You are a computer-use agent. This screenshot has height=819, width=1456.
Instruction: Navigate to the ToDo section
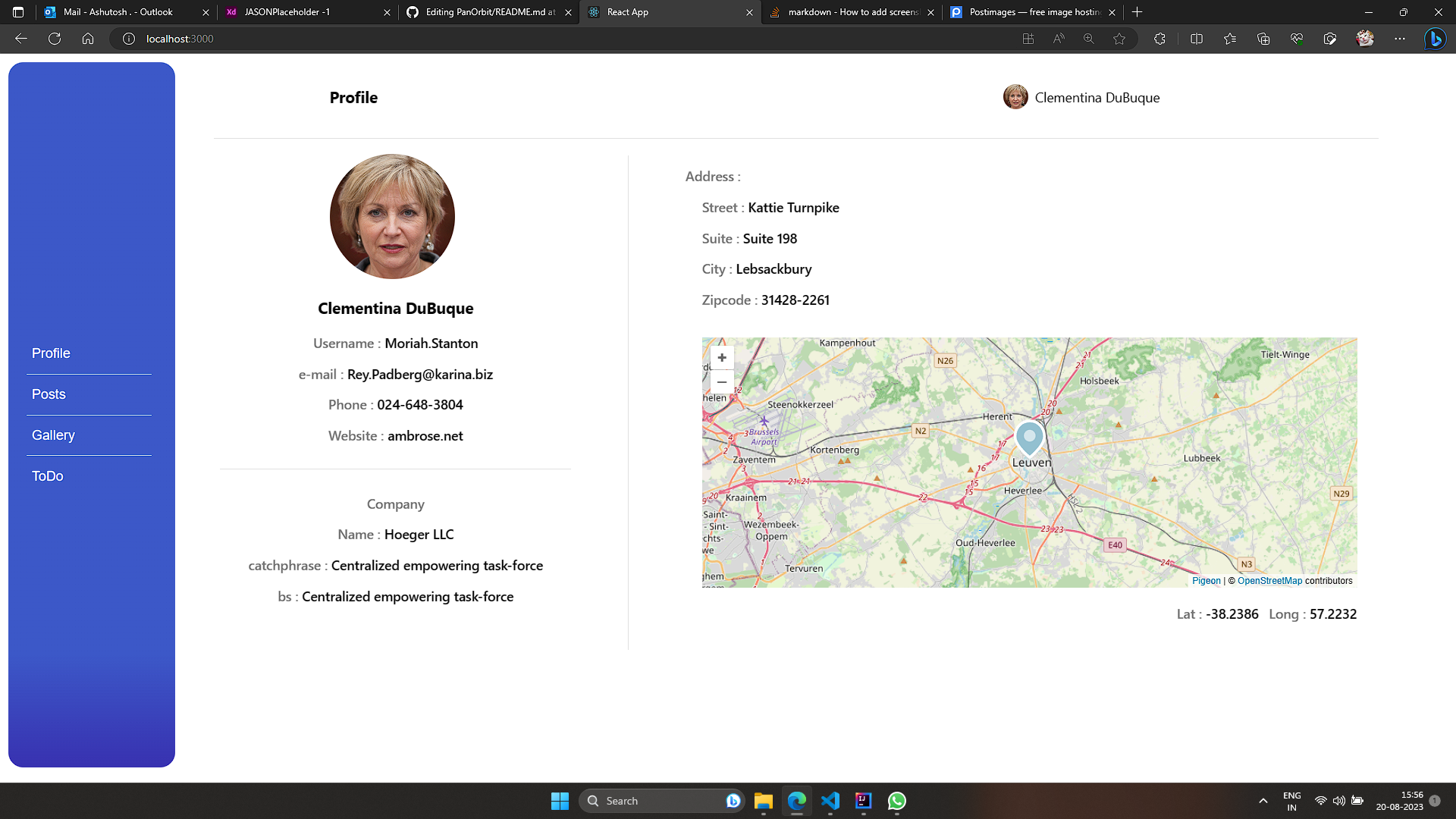click(47, 475)
